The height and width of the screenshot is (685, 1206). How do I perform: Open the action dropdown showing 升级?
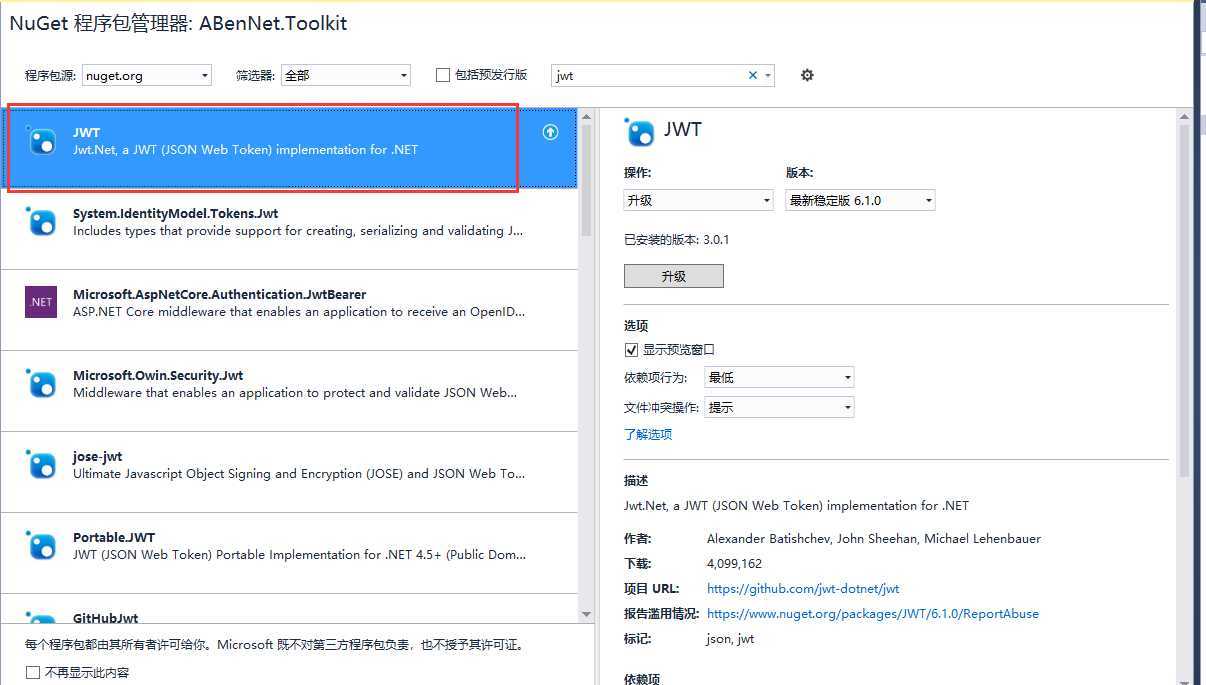698,200
